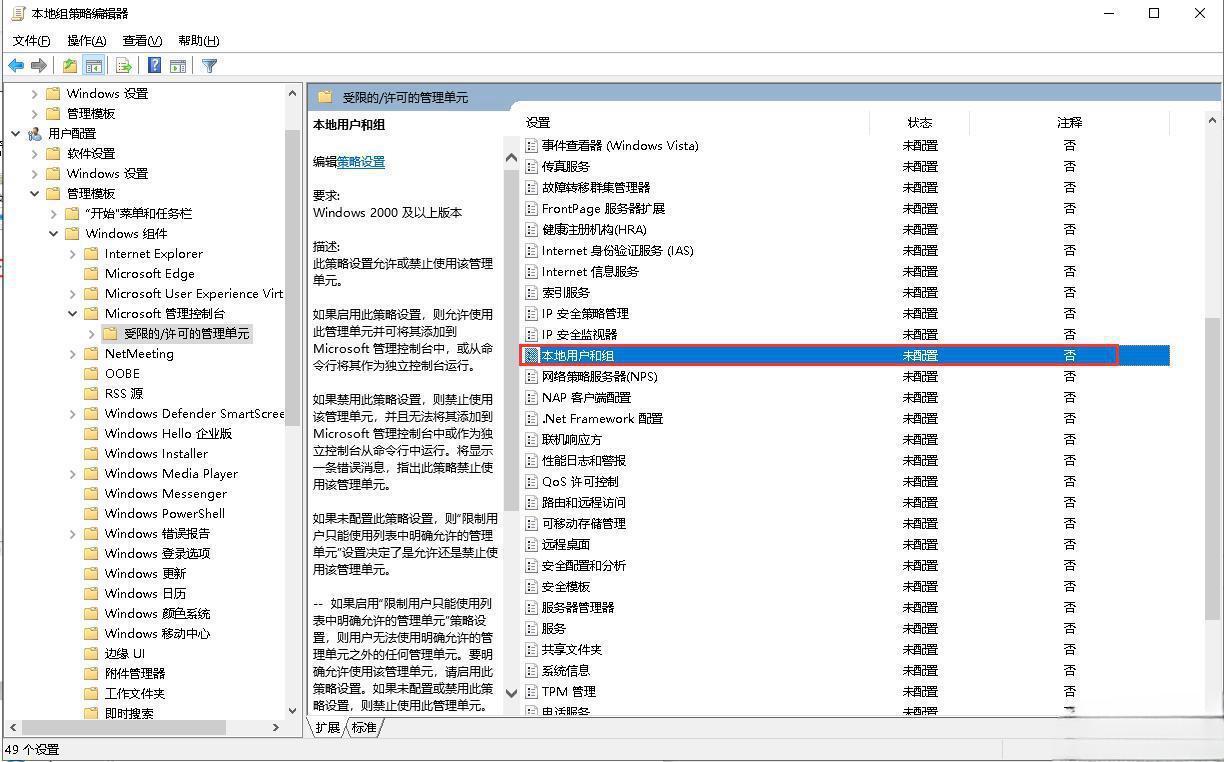
Task: Click the up one level folder icon
Action: click(x=70, y=65)
